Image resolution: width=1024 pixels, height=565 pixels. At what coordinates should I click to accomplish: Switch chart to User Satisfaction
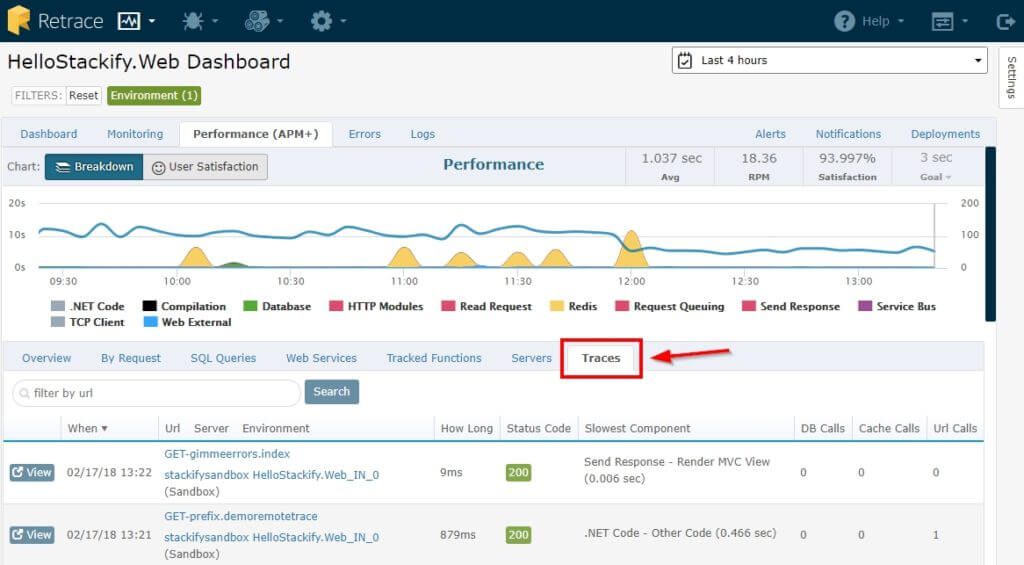pos(205,167)
